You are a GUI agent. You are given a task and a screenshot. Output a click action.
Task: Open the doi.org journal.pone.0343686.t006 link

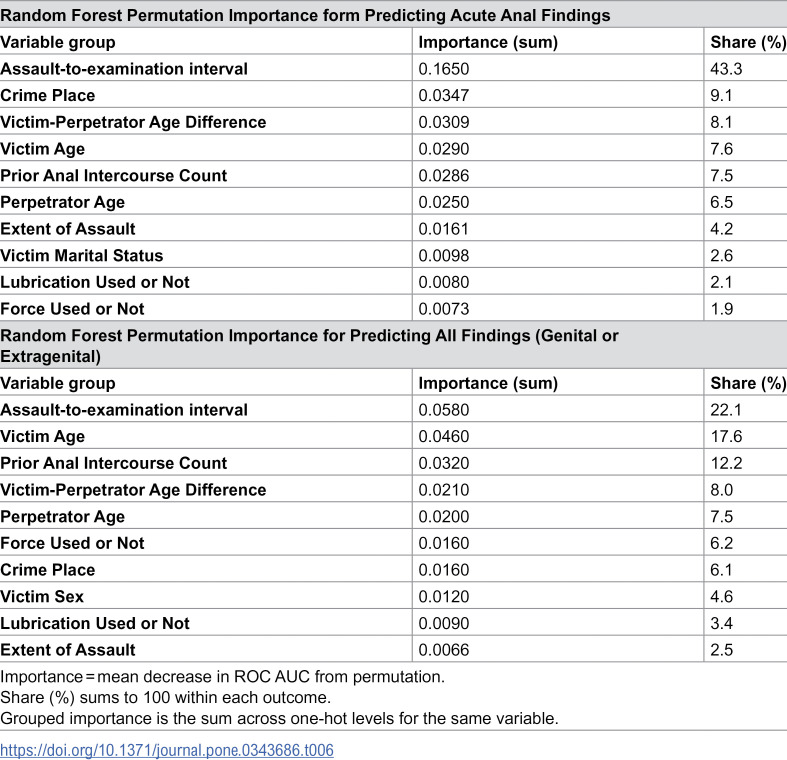(167, 750)
